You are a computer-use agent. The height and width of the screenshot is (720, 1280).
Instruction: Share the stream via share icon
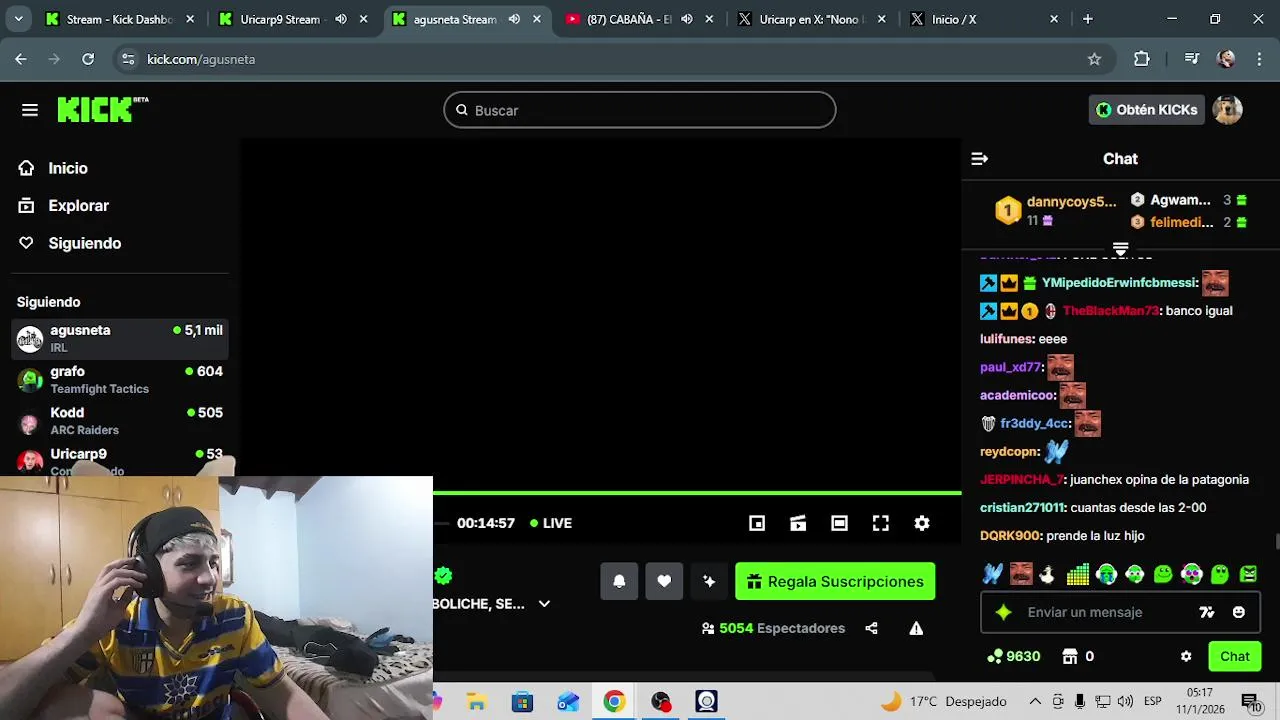[x=871, y=628]
